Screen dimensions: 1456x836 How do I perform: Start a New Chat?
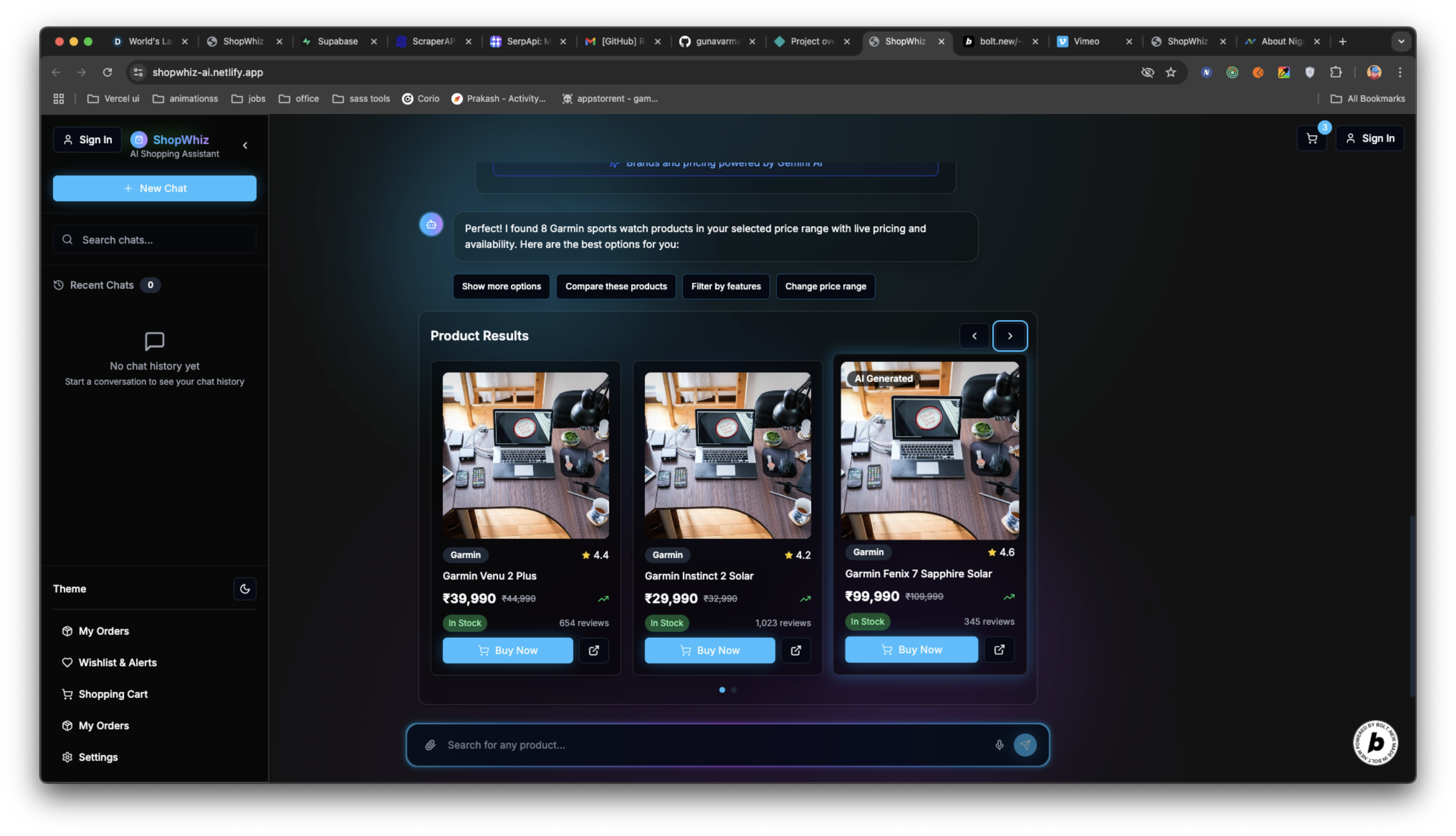pyautogui.click(x=154, y=188)
